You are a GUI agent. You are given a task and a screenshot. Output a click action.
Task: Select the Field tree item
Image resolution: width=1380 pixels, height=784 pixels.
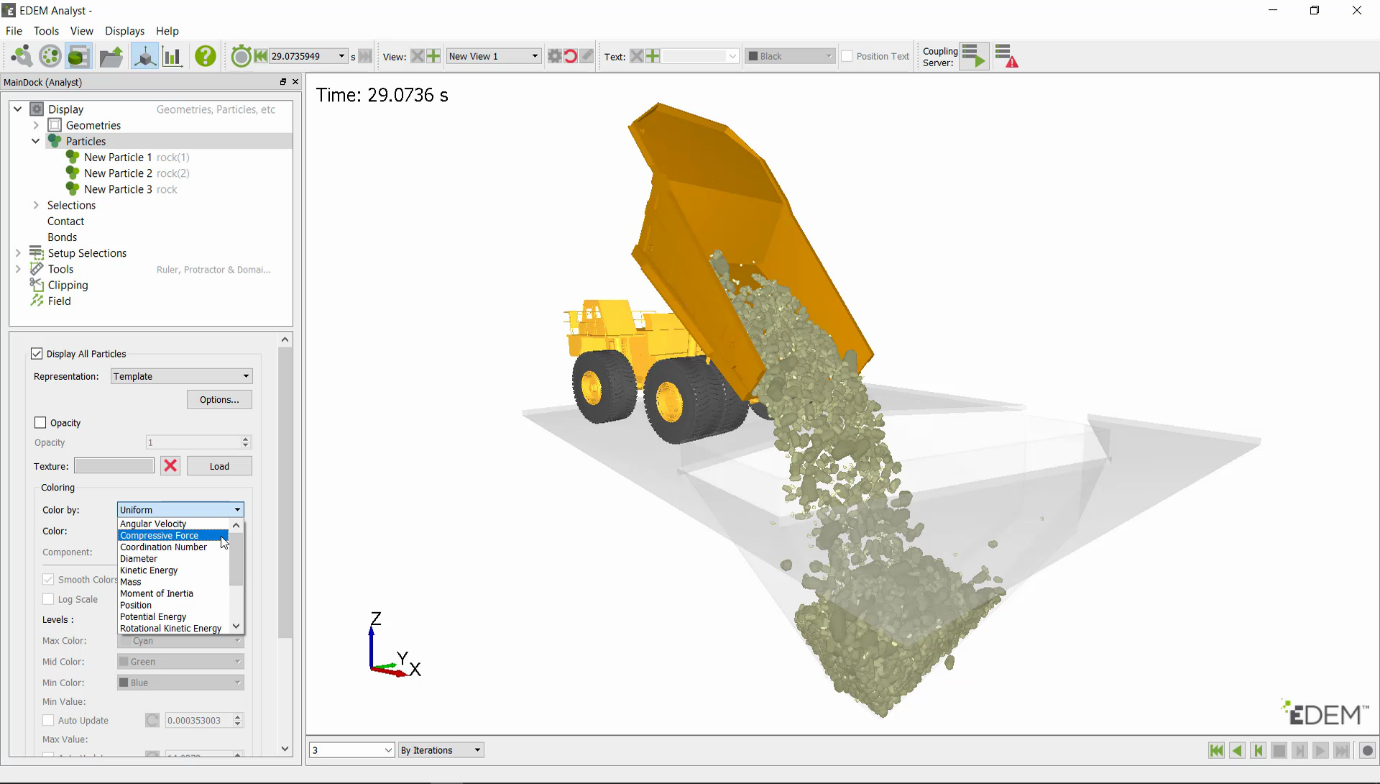[59, 301]
